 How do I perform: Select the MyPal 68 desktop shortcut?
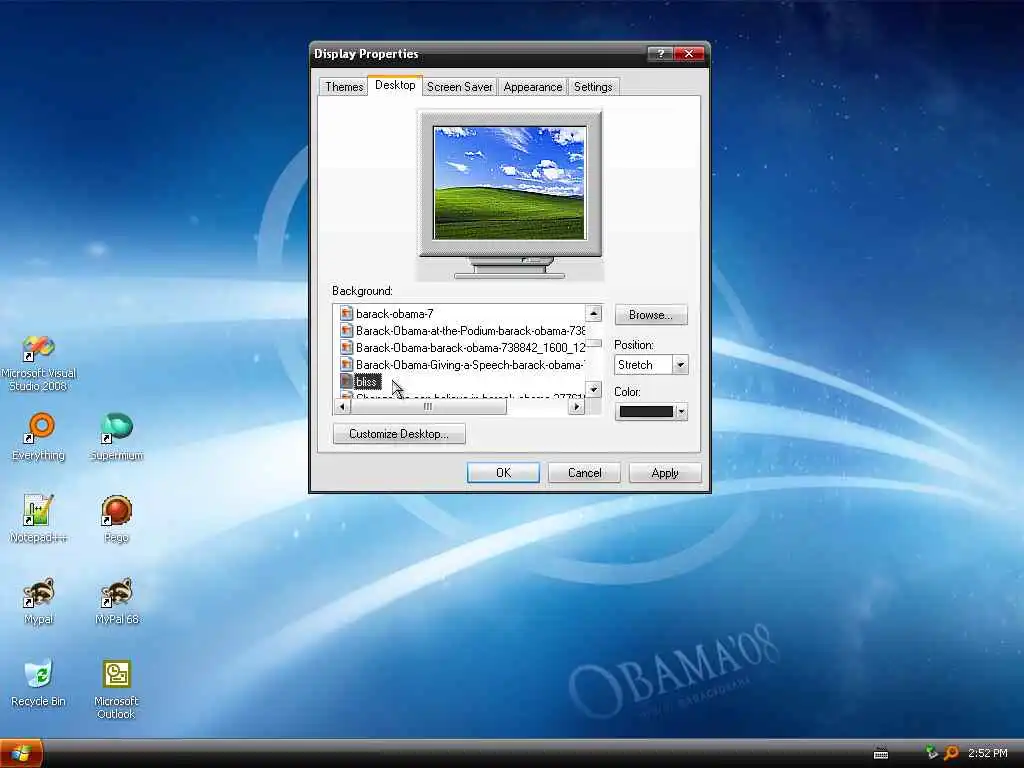click(116, 600)
